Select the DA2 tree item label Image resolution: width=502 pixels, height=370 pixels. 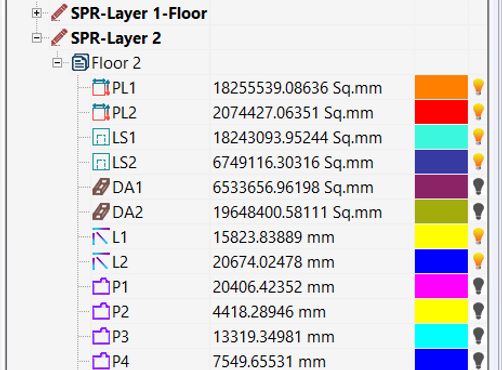(128, 212)
